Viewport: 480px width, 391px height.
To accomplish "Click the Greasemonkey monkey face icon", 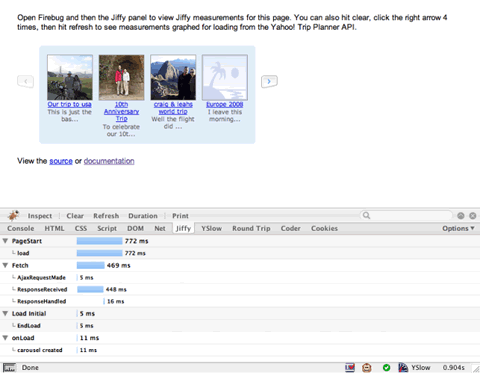I will pyautogui.click(x=367, y=368).
